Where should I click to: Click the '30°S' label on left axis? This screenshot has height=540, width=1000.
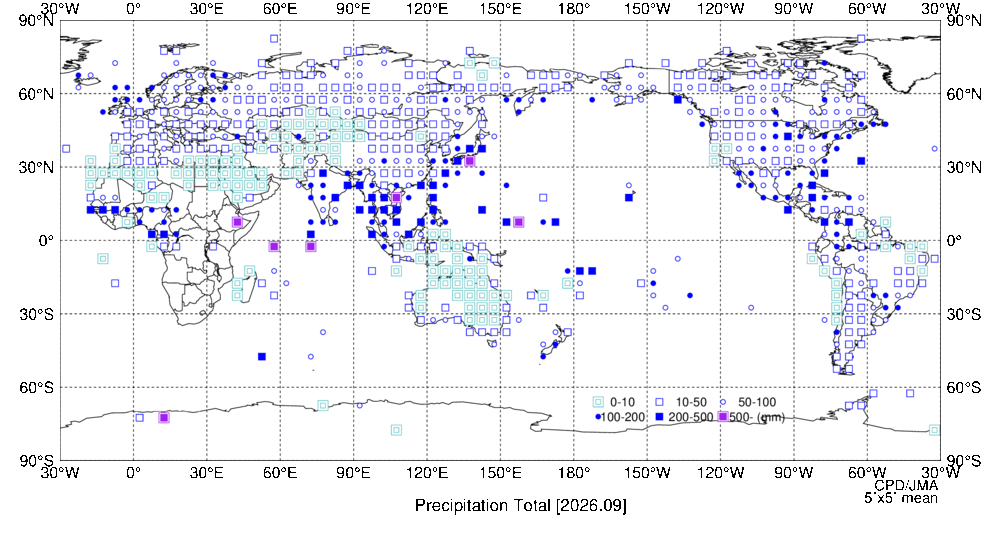coord(36,314)
